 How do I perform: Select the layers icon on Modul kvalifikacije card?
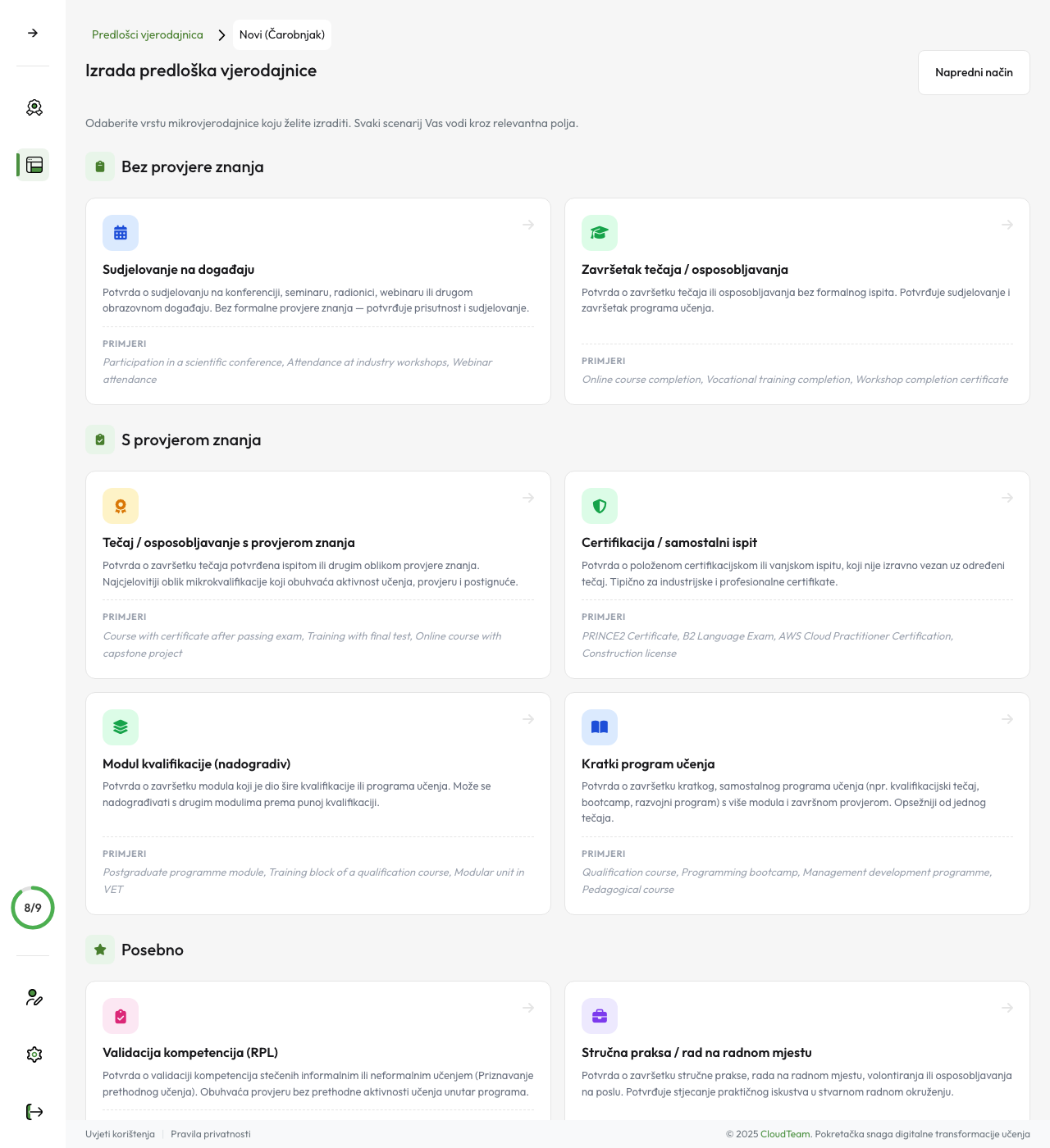[x=121, y=727]
